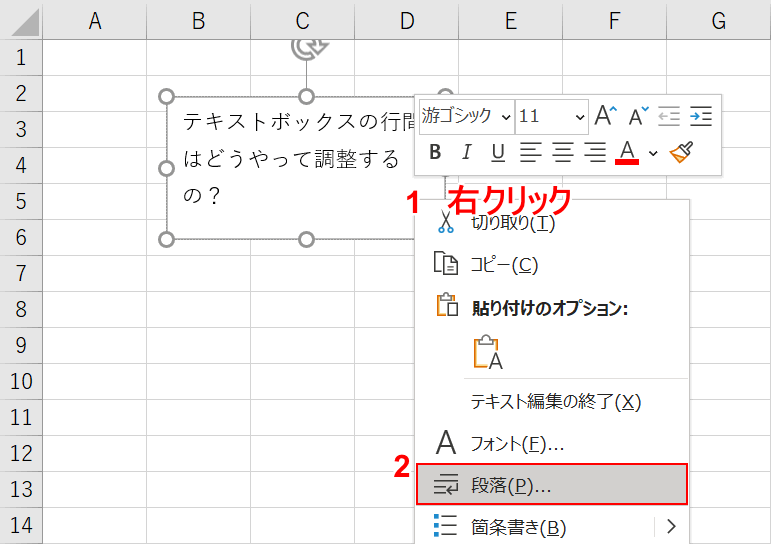Image resolution: width=771 pixels, height=544 pixels.
Task: Click テキスト編集の終了(X) menu entry
Action: pos(555,401)
